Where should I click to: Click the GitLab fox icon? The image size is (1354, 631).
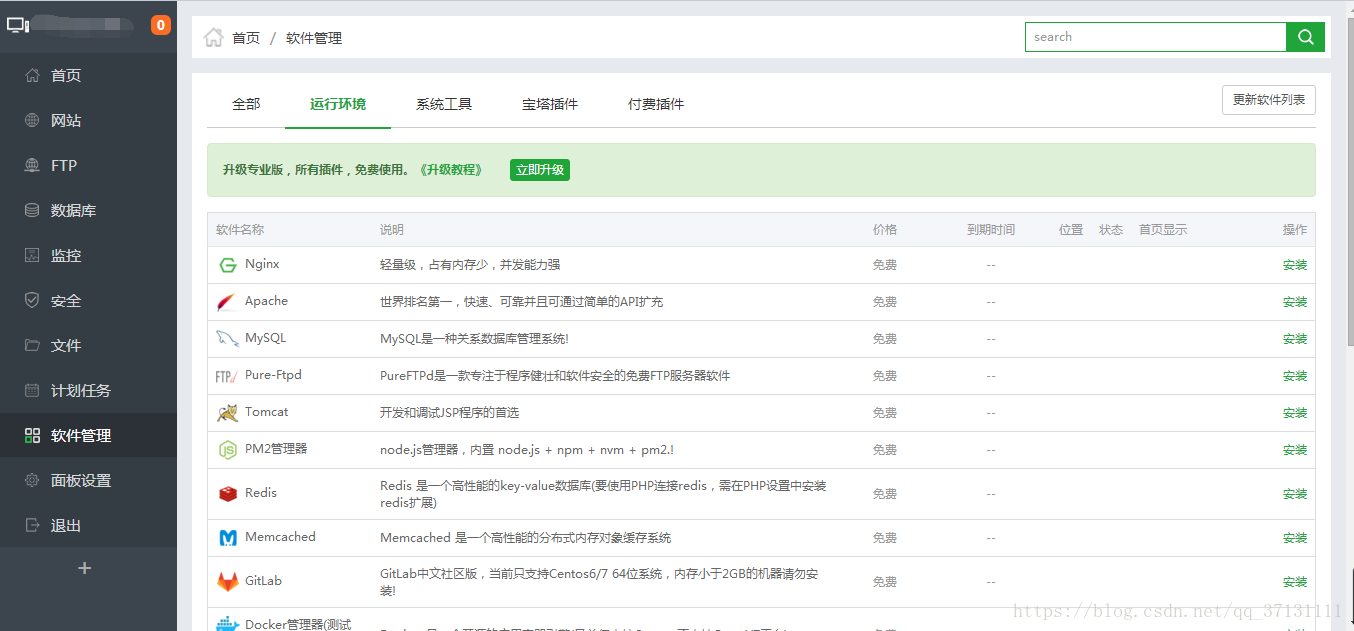tap(227, 581)
